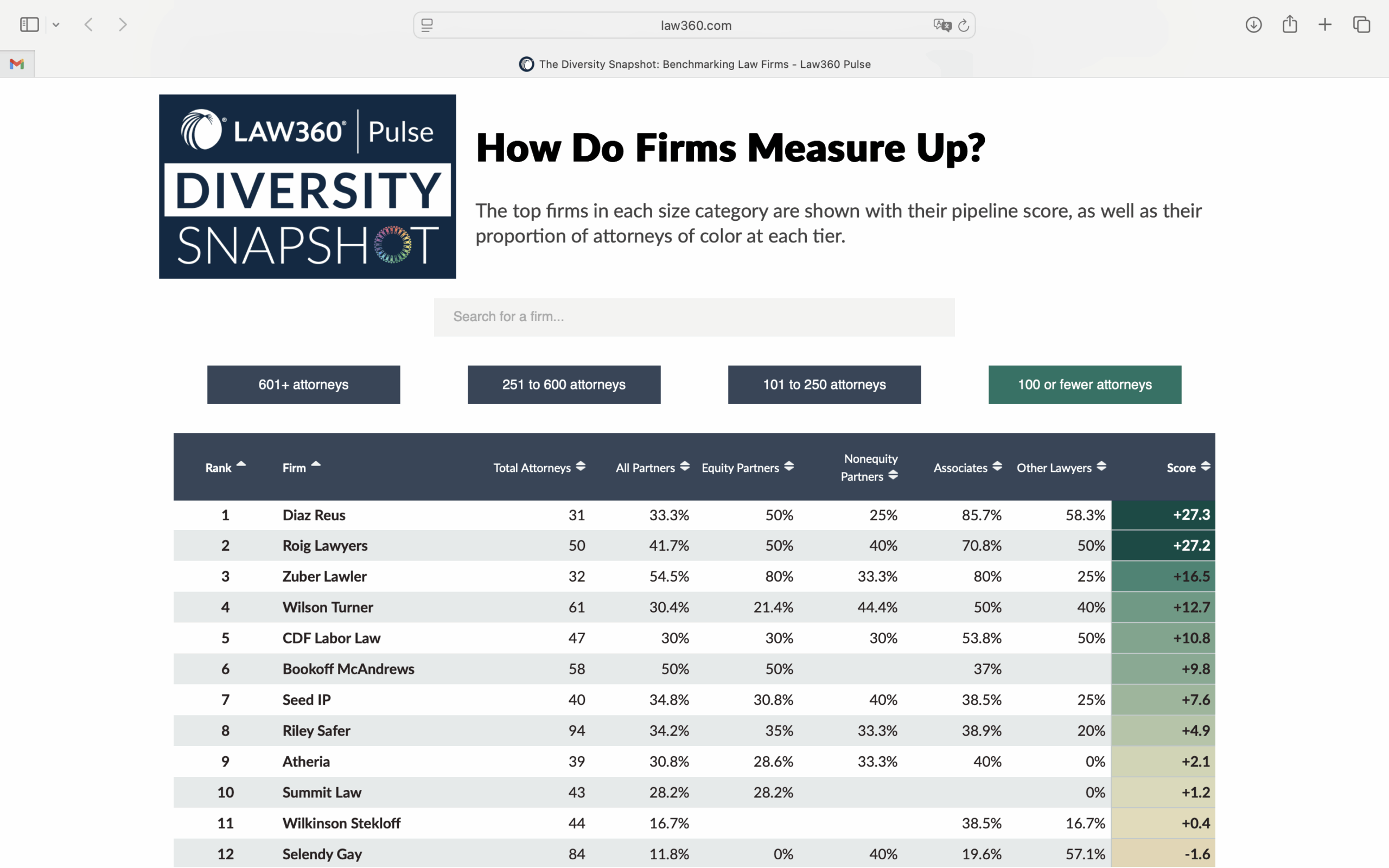The width and height of the screenshot is (1389, 868).
Task: Click the Summit Law firm name
Action: (322, 793)
